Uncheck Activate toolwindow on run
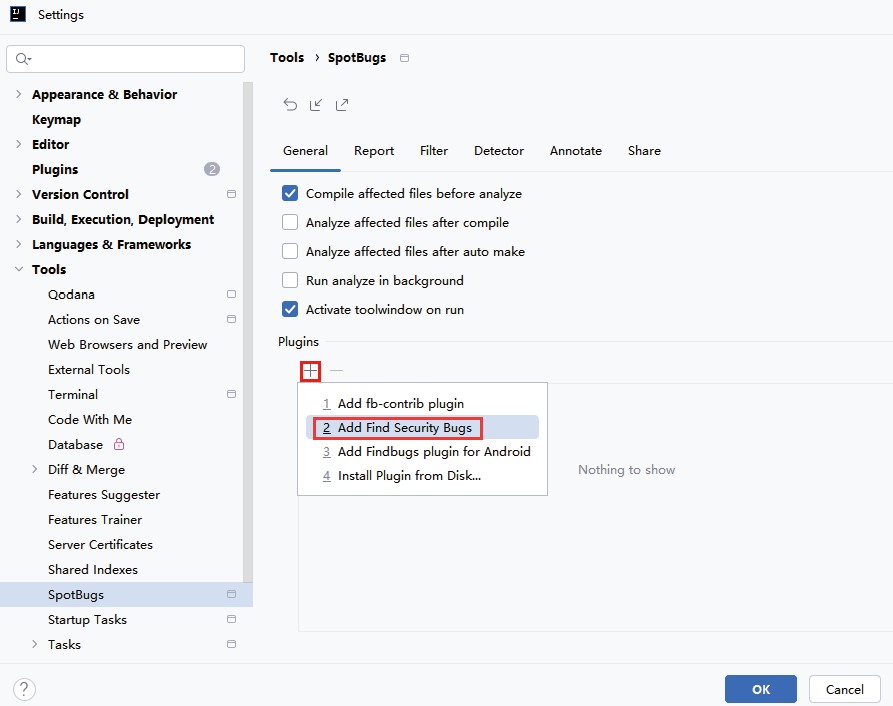The image size is (893, 706). pos(290,310)
